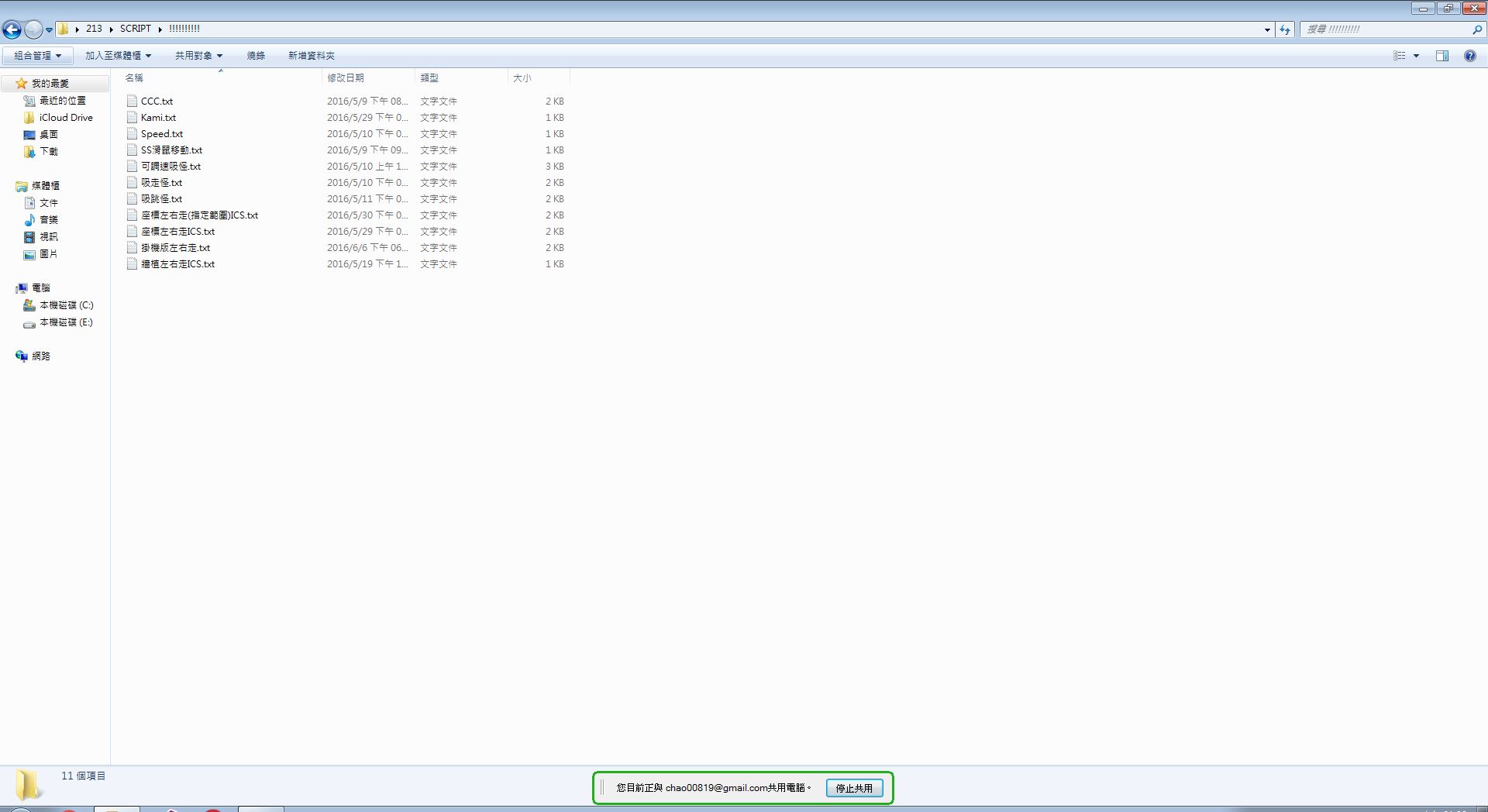
Task: Click the search magnifier icon
Action: (x=1476, y=29)
